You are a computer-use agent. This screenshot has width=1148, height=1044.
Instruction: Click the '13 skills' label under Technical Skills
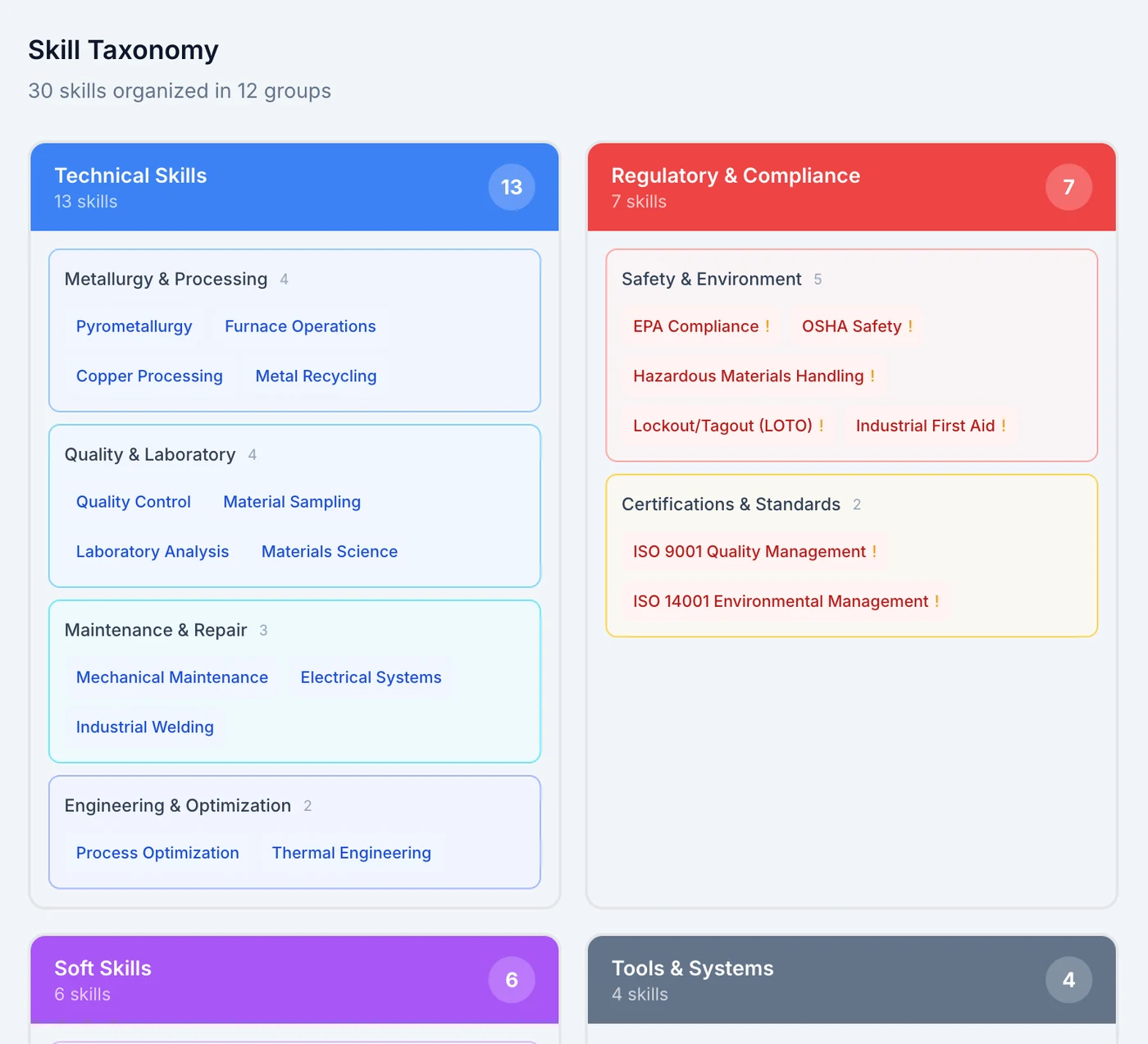point(86,202)
